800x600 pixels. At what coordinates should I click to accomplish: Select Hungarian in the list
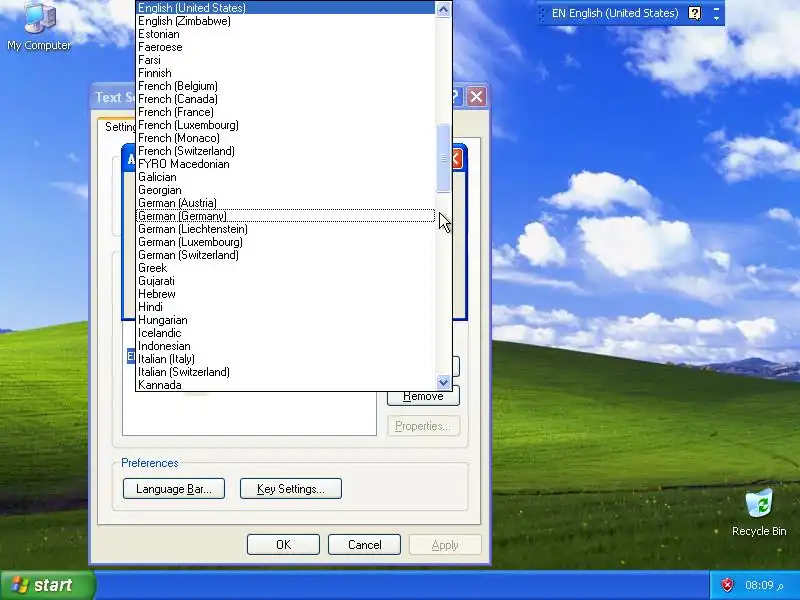click(x=286, y=320)
